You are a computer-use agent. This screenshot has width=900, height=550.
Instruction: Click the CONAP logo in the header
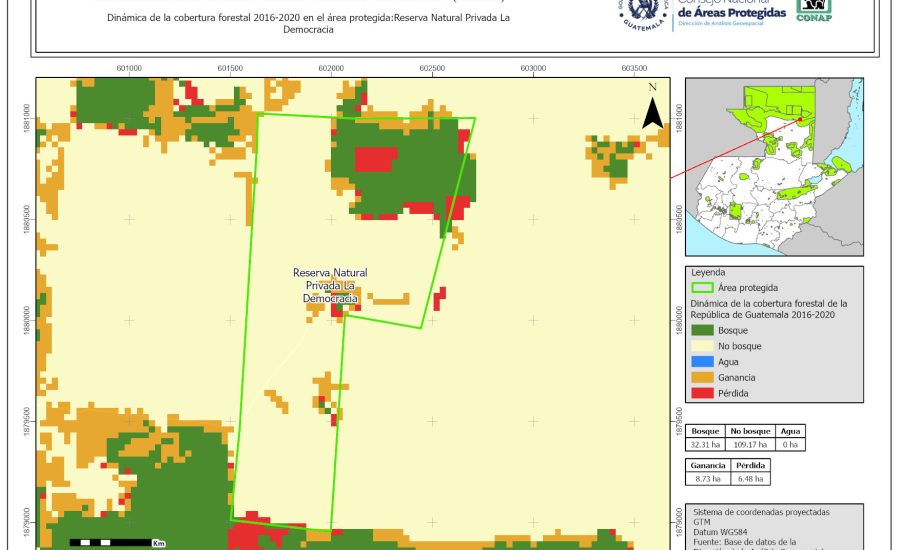pos(813,10)
